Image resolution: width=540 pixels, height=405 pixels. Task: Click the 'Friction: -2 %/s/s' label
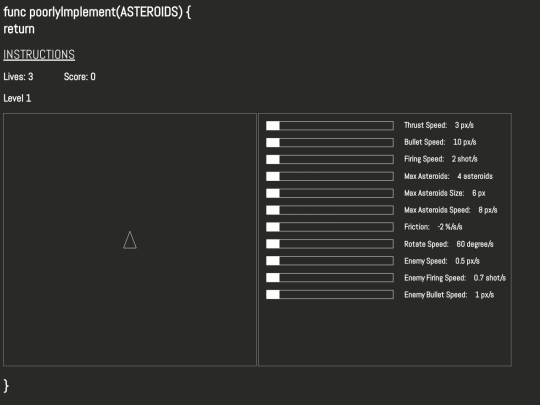433,227
